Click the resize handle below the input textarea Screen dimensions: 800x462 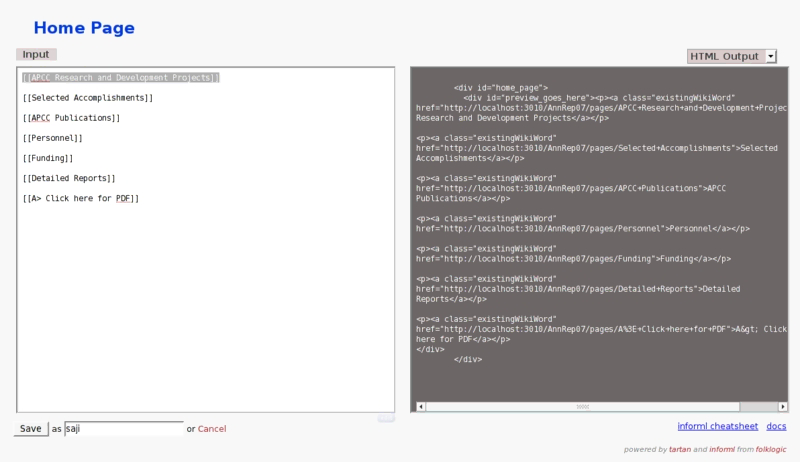point(386,418)
